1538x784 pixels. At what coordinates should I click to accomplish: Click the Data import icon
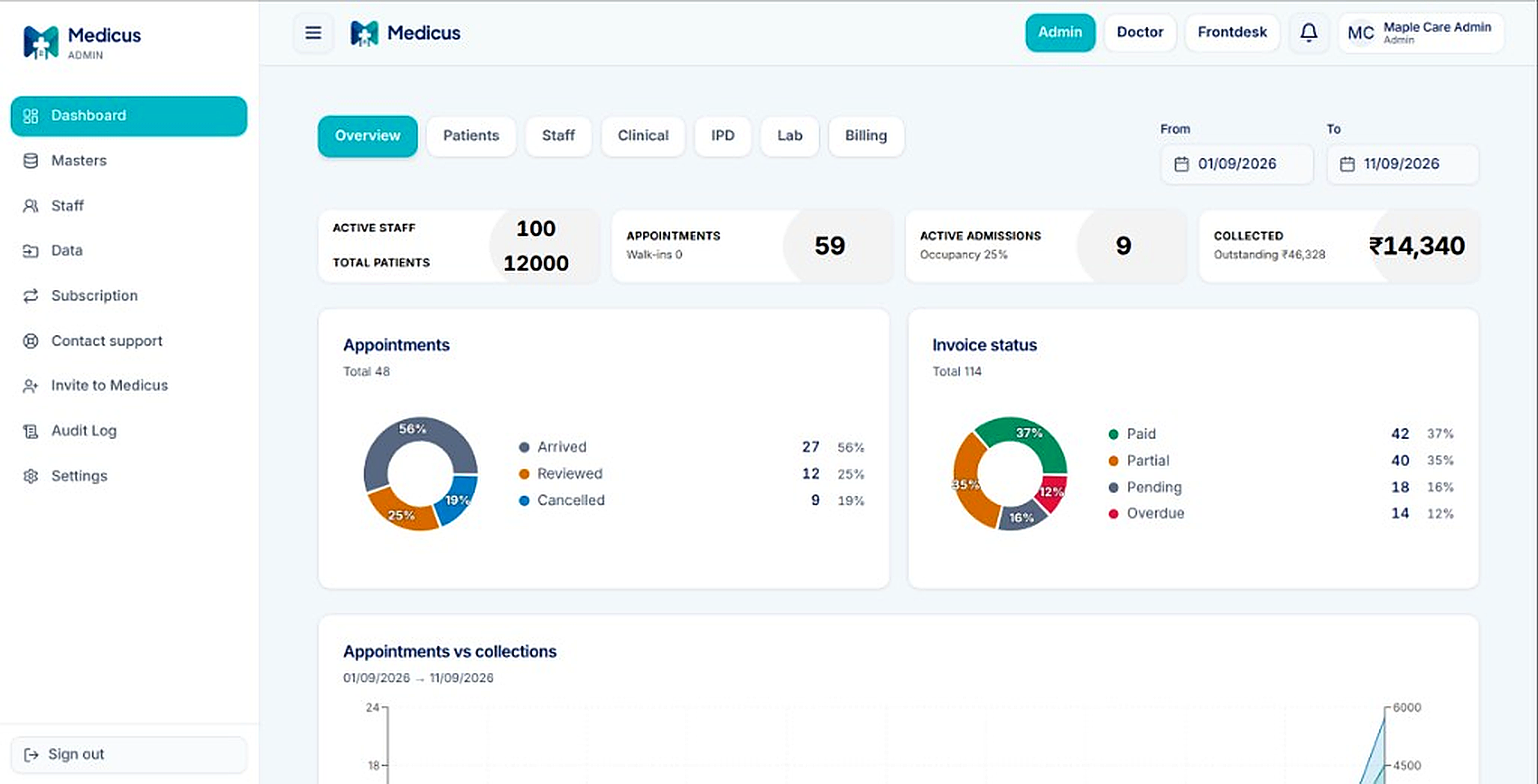click(x=31, y=251)
